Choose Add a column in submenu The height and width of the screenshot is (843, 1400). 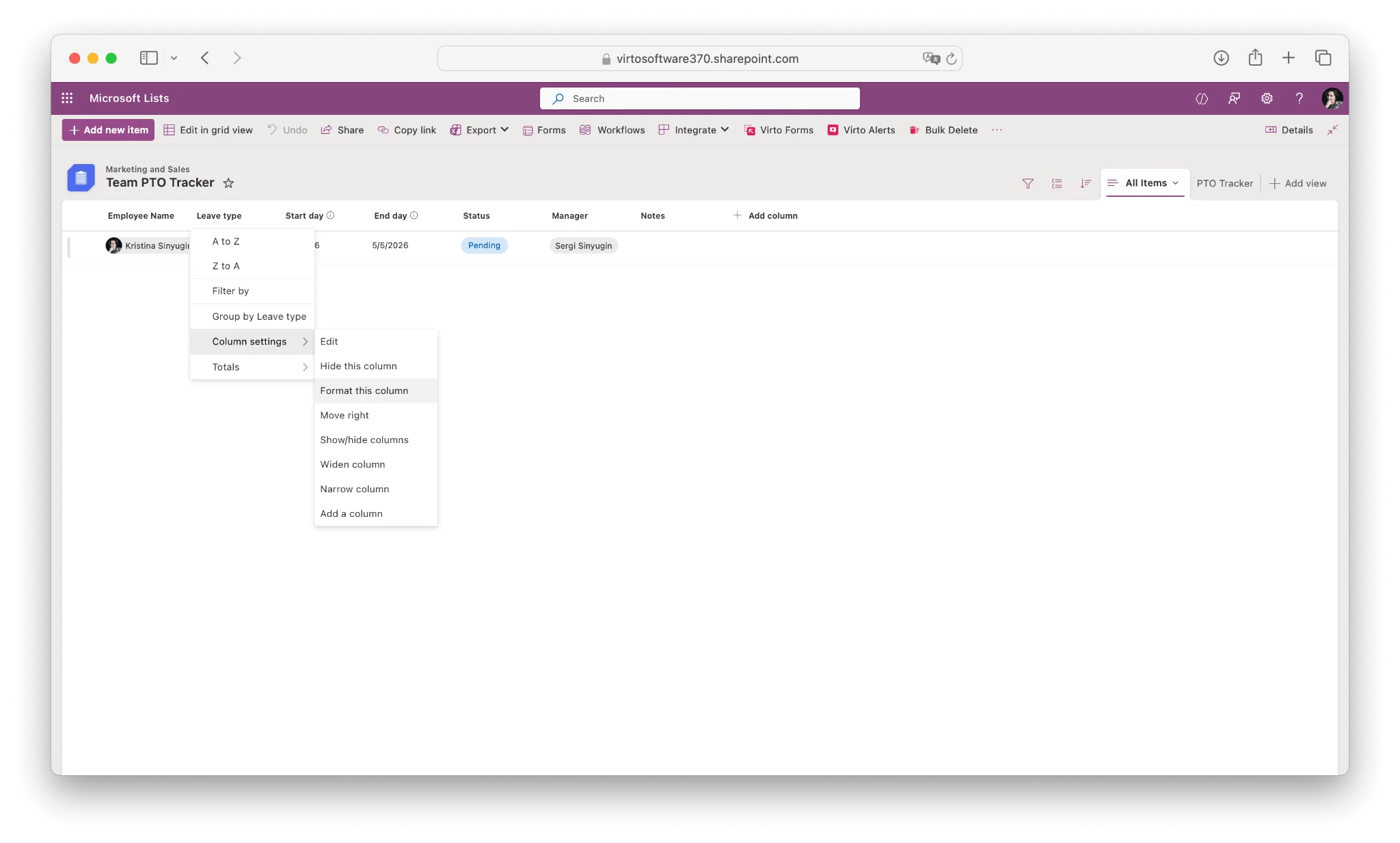(x=375, y=514)
